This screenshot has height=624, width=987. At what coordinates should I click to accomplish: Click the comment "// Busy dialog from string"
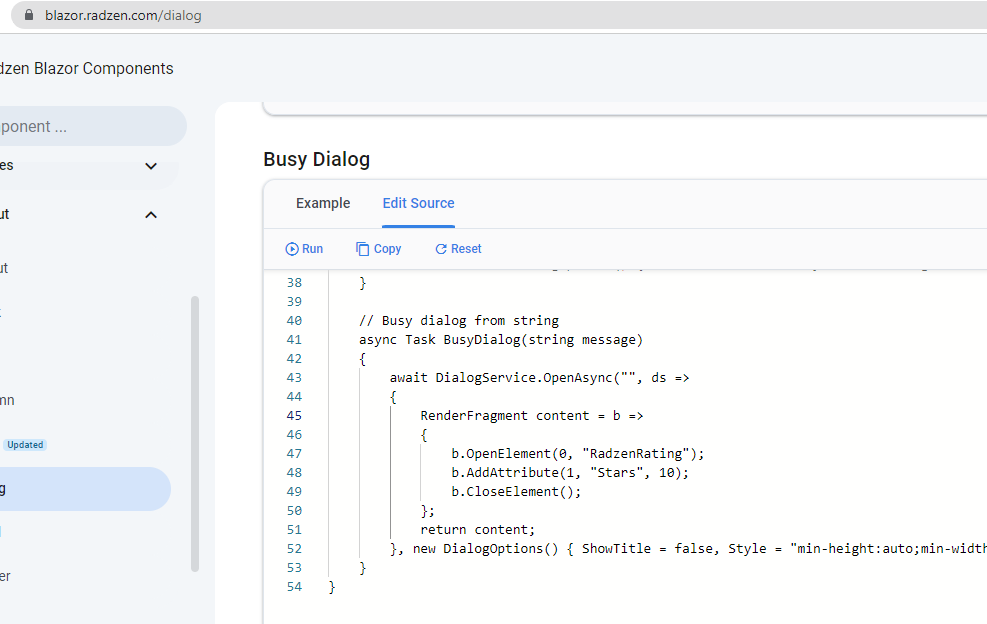[459, 321]
